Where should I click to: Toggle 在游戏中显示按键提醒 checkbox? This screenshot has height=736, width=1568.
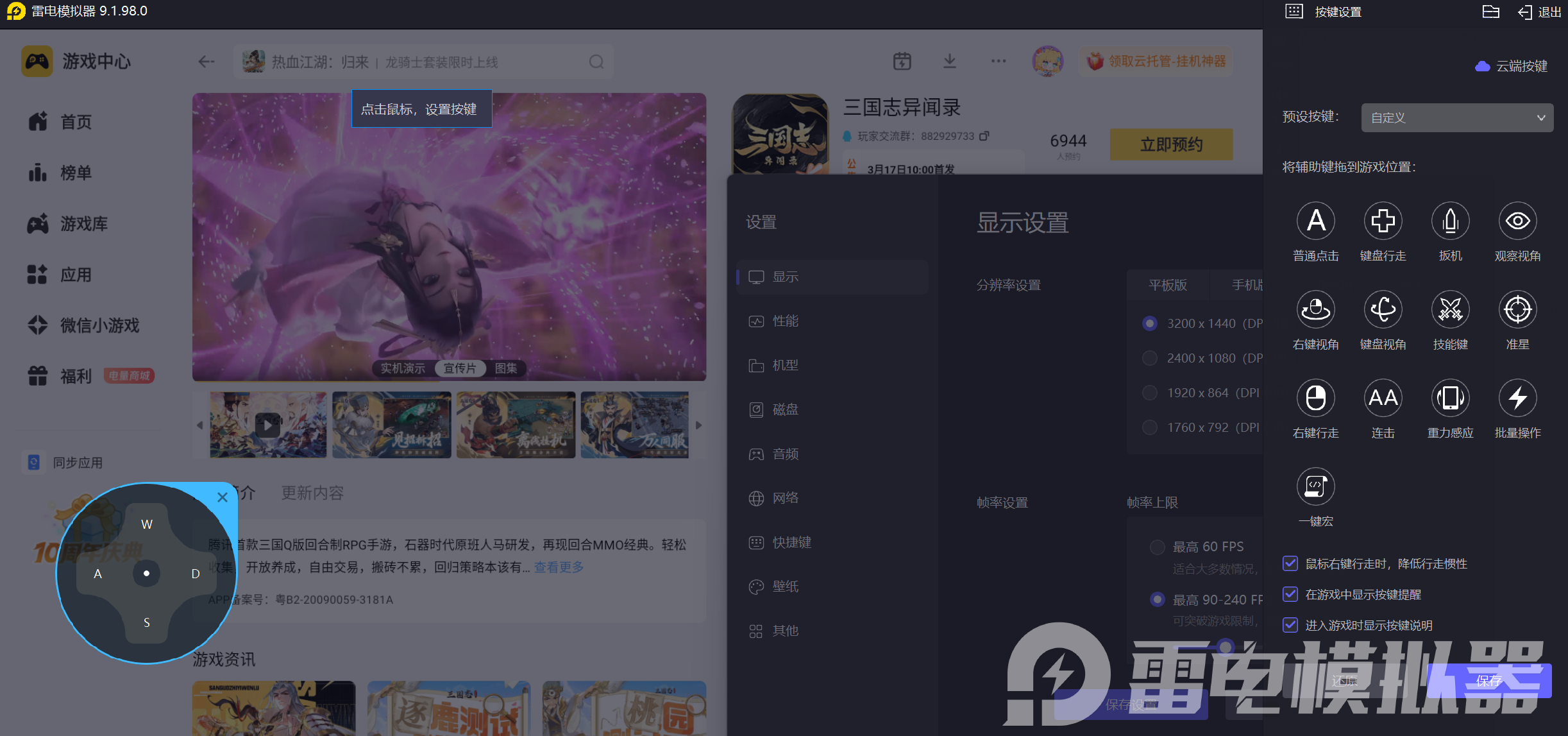click(1290, 594)
